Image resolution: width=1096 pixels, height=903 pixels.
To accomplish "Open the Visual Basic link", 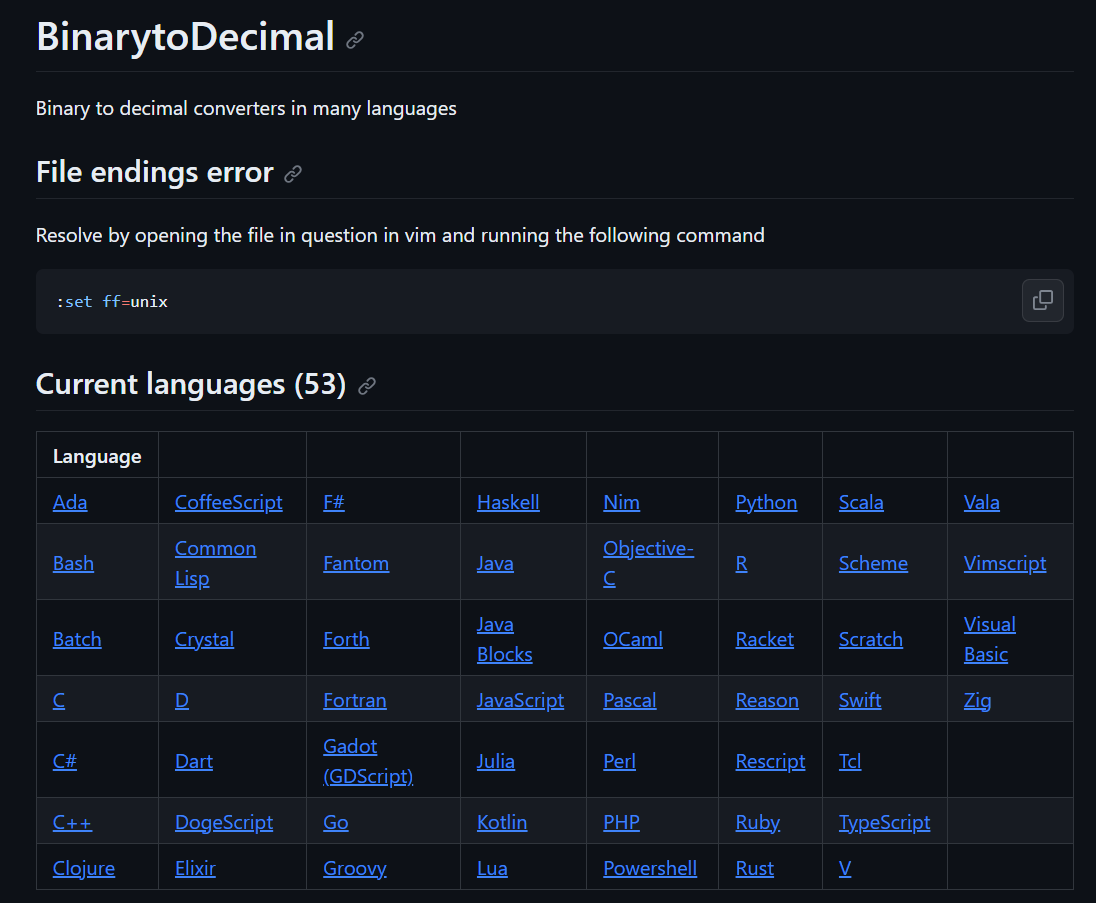I will pyautogui.click(x=990, y=640).
